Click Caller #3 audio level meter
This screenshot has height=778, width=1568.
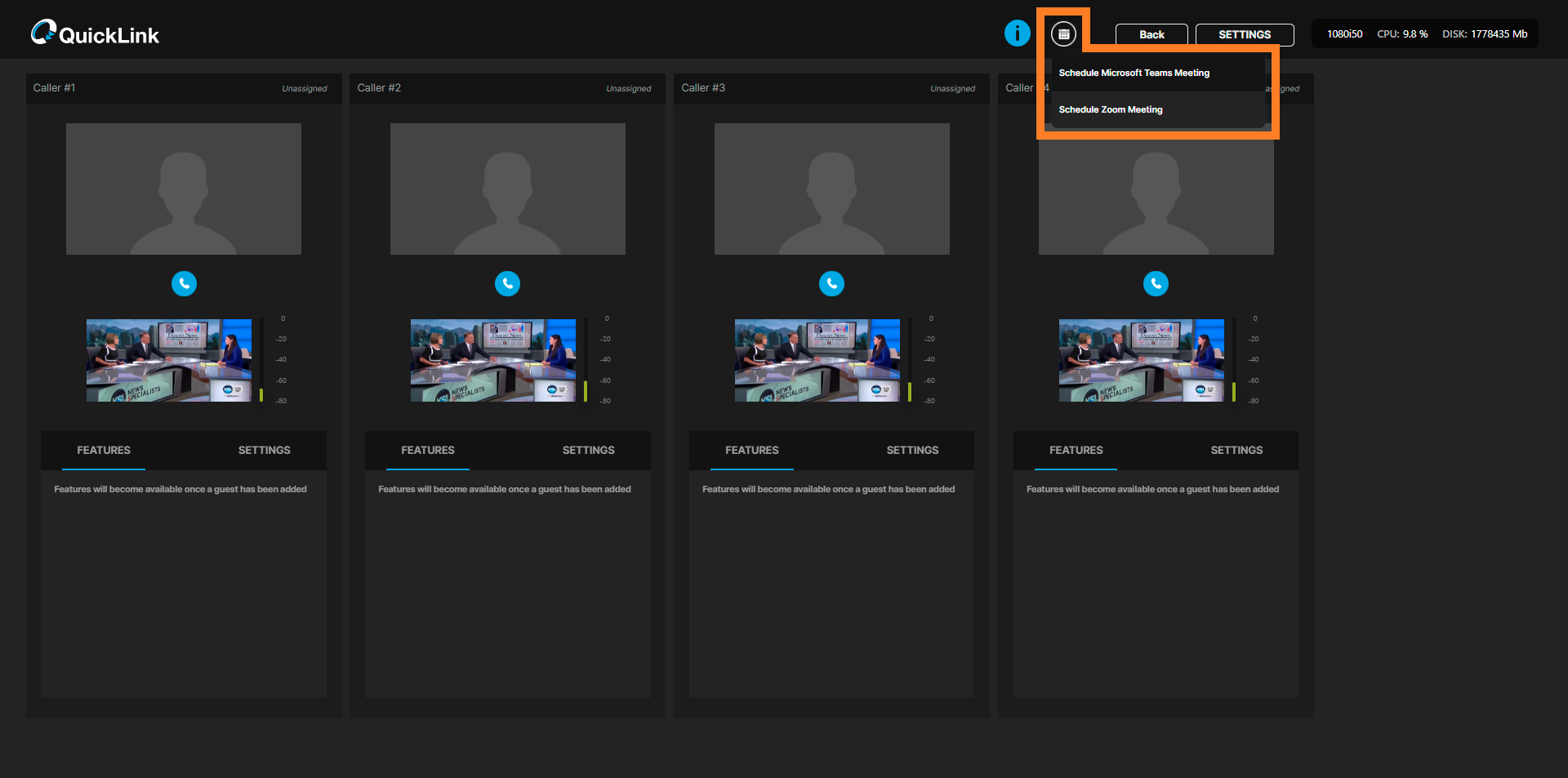909,360
